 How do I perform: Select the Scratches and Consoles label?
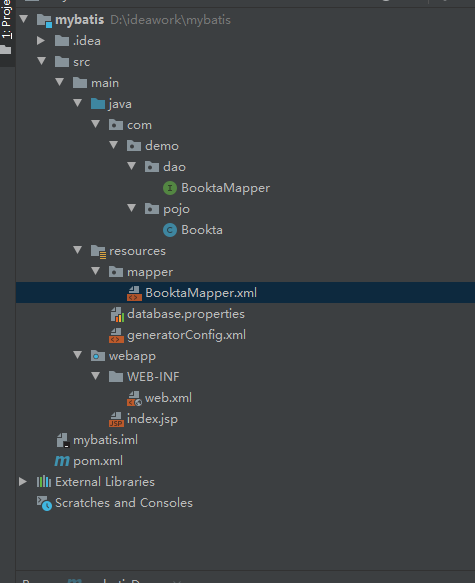[124, 503]
